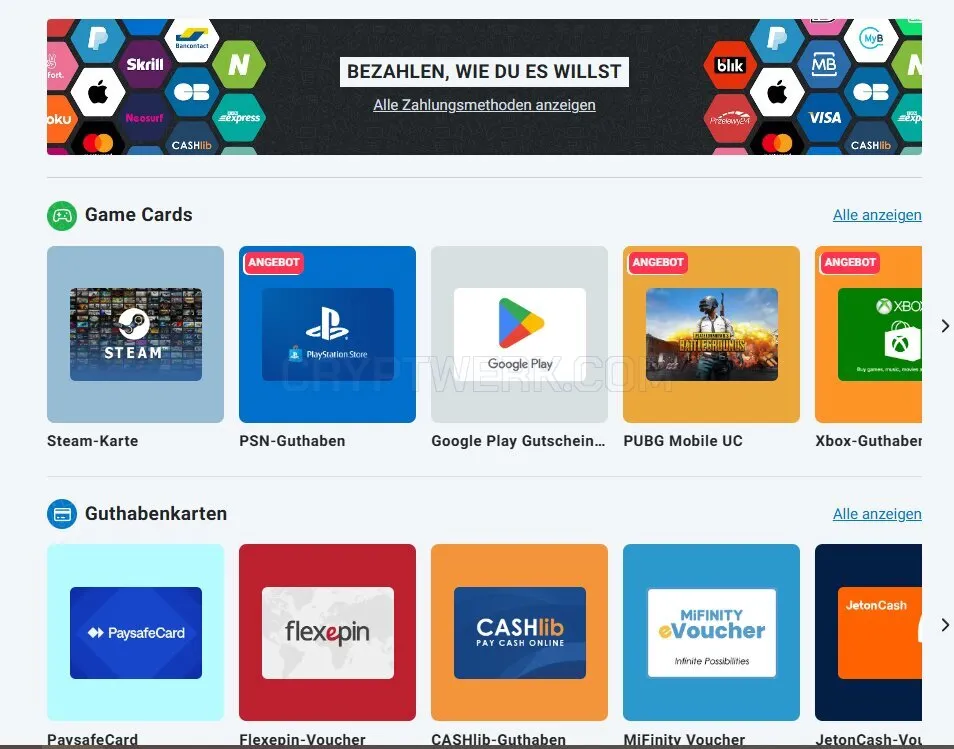Click the VISA hexagon logo
Screen dimensions: 954x749
(824, 117)
